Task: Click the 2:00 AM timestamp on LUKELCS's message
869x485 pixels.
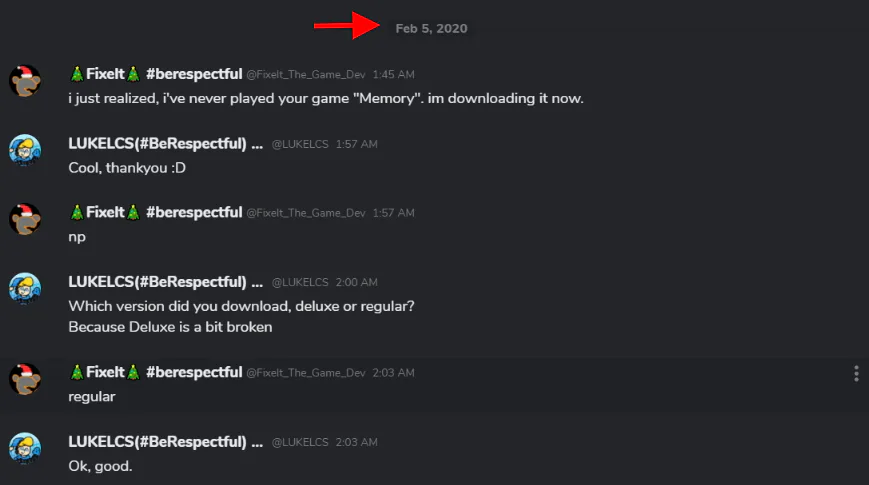Action: [x=356, y=282]
